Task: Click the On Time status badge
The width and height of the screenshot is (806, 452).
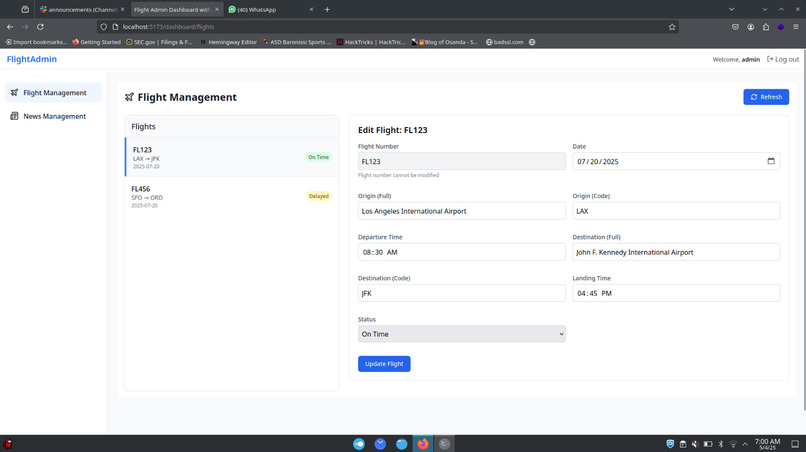Action: click(318, 157)
